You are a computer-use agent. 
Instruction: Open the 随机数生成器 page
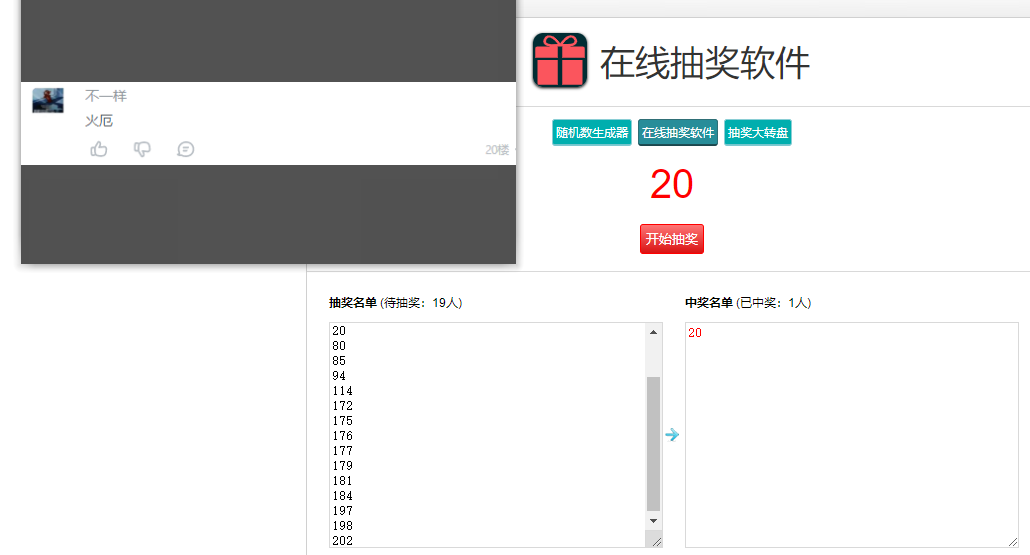(592, 133)
